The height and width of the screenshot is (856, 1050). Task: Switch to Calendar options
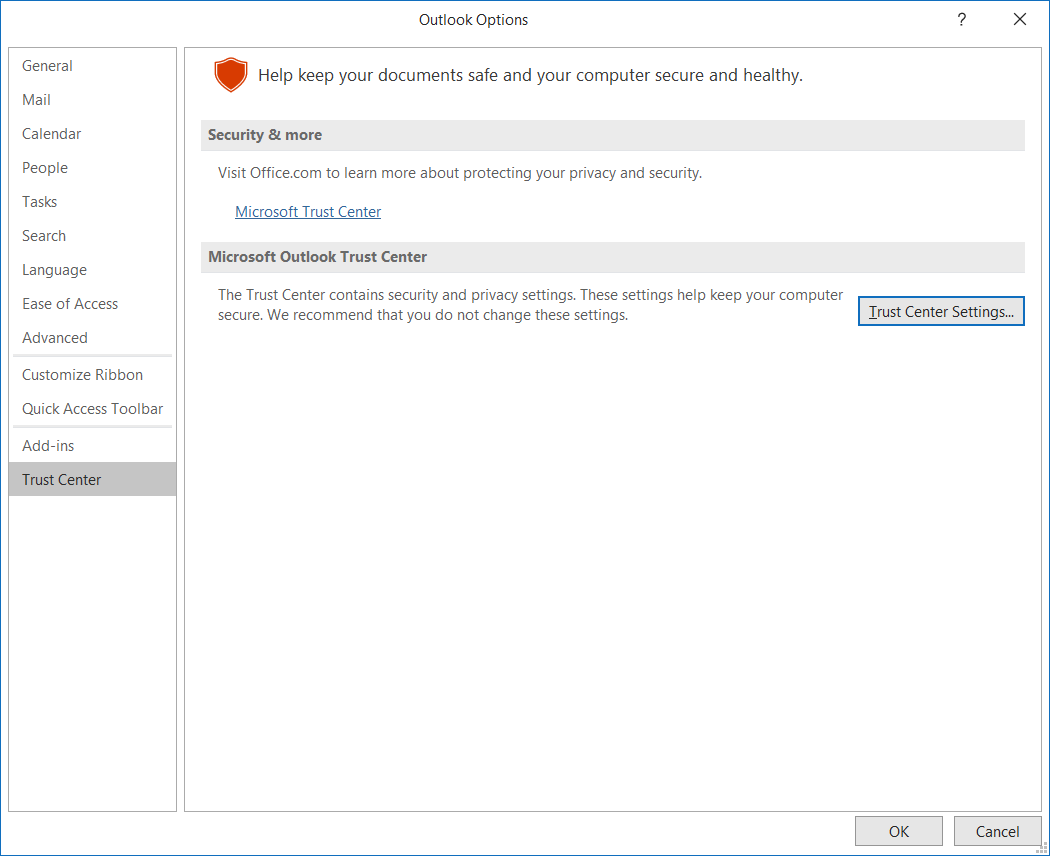[x=92, y=134]
